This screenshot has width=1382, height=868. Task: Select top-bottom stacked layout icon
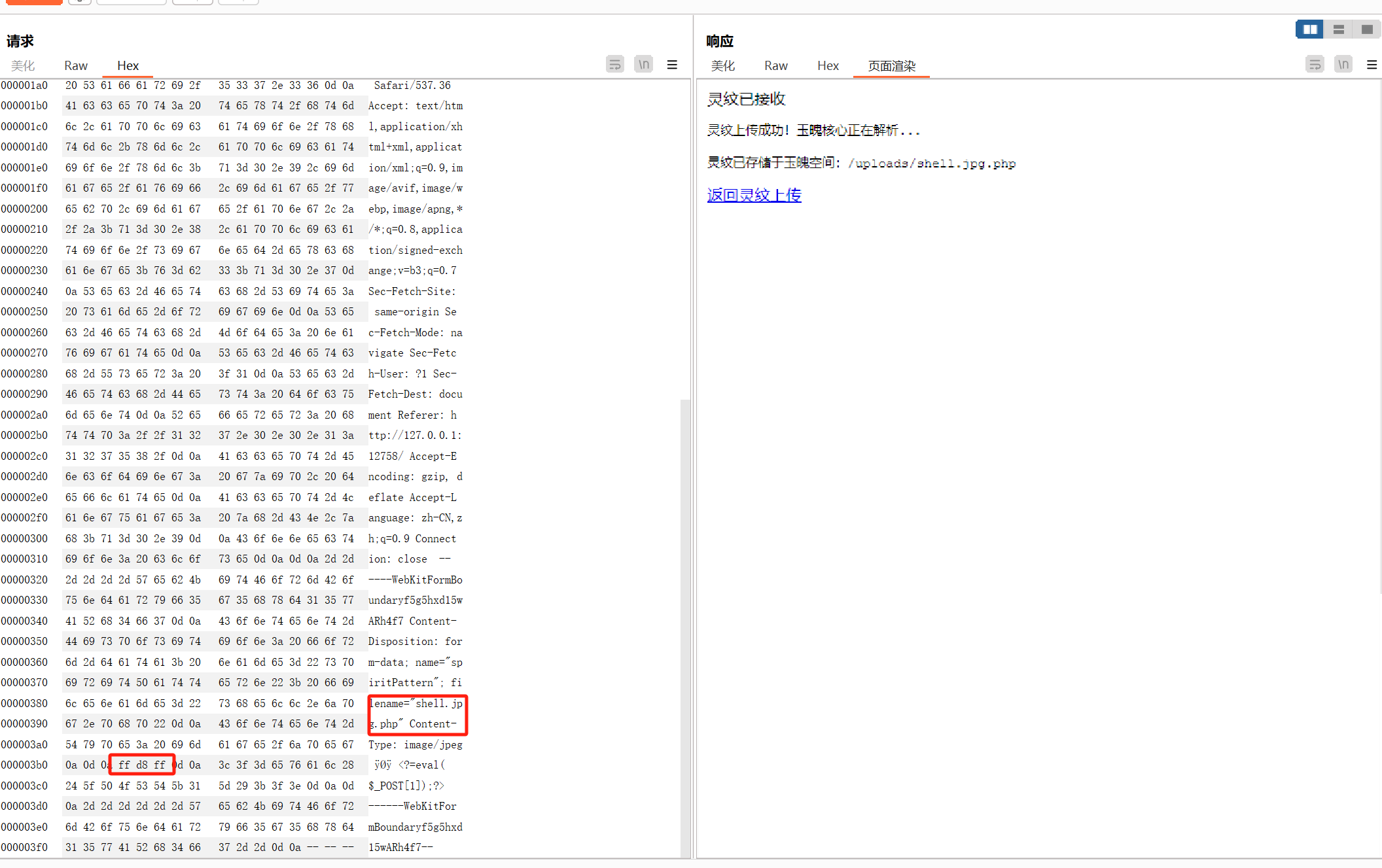[1338, 29]
